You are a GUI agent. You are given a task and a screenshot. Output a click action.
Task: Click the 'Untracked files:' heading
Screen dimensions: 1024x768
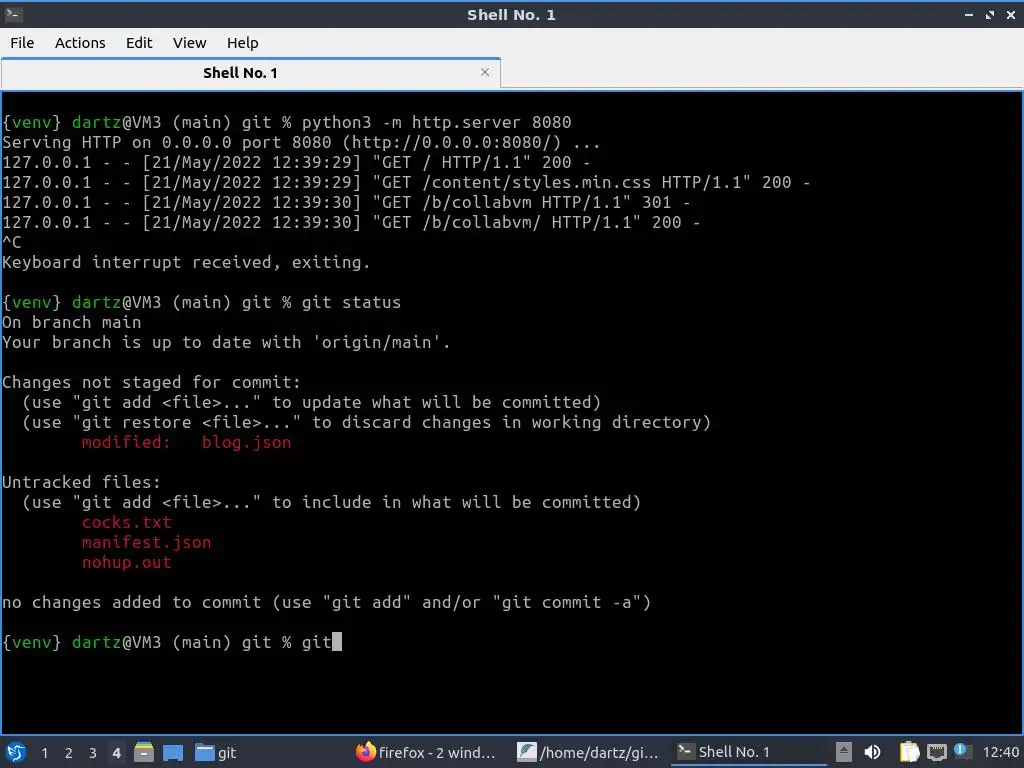(82, 482)
